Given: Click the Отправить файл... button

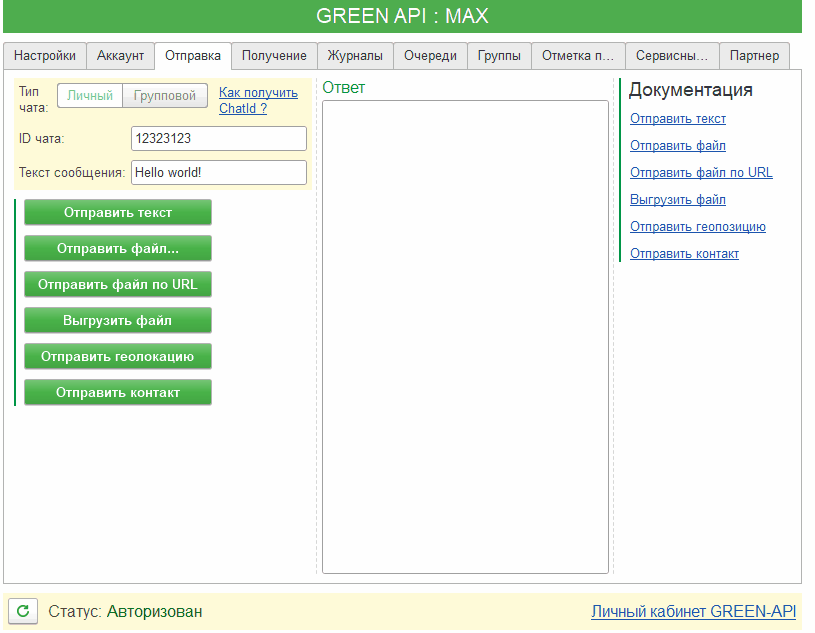Looking at the screenshot, I should 118,248.
